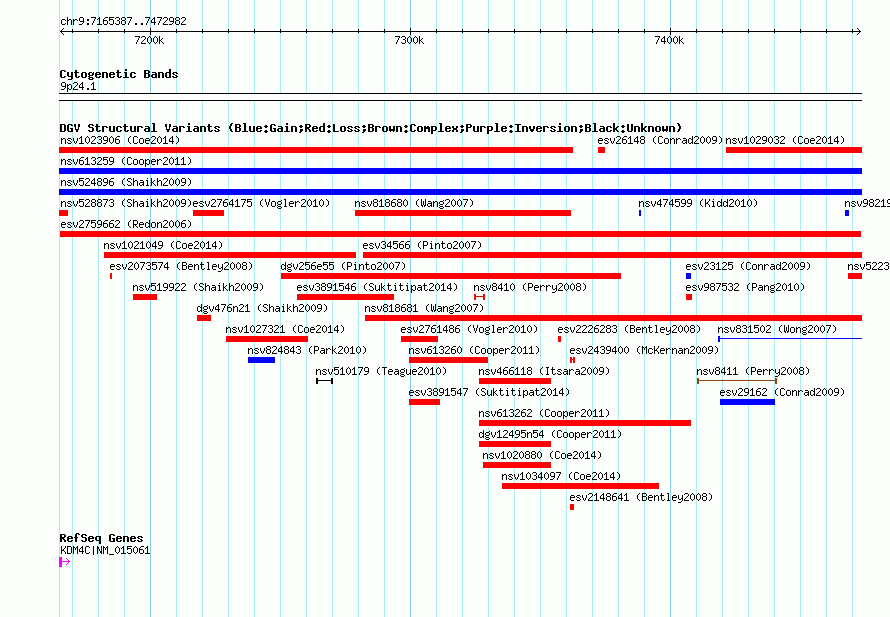Click the DGV Structural Variants track title
Viewport: 890px width, 617px height.
(x=371, y=128)
